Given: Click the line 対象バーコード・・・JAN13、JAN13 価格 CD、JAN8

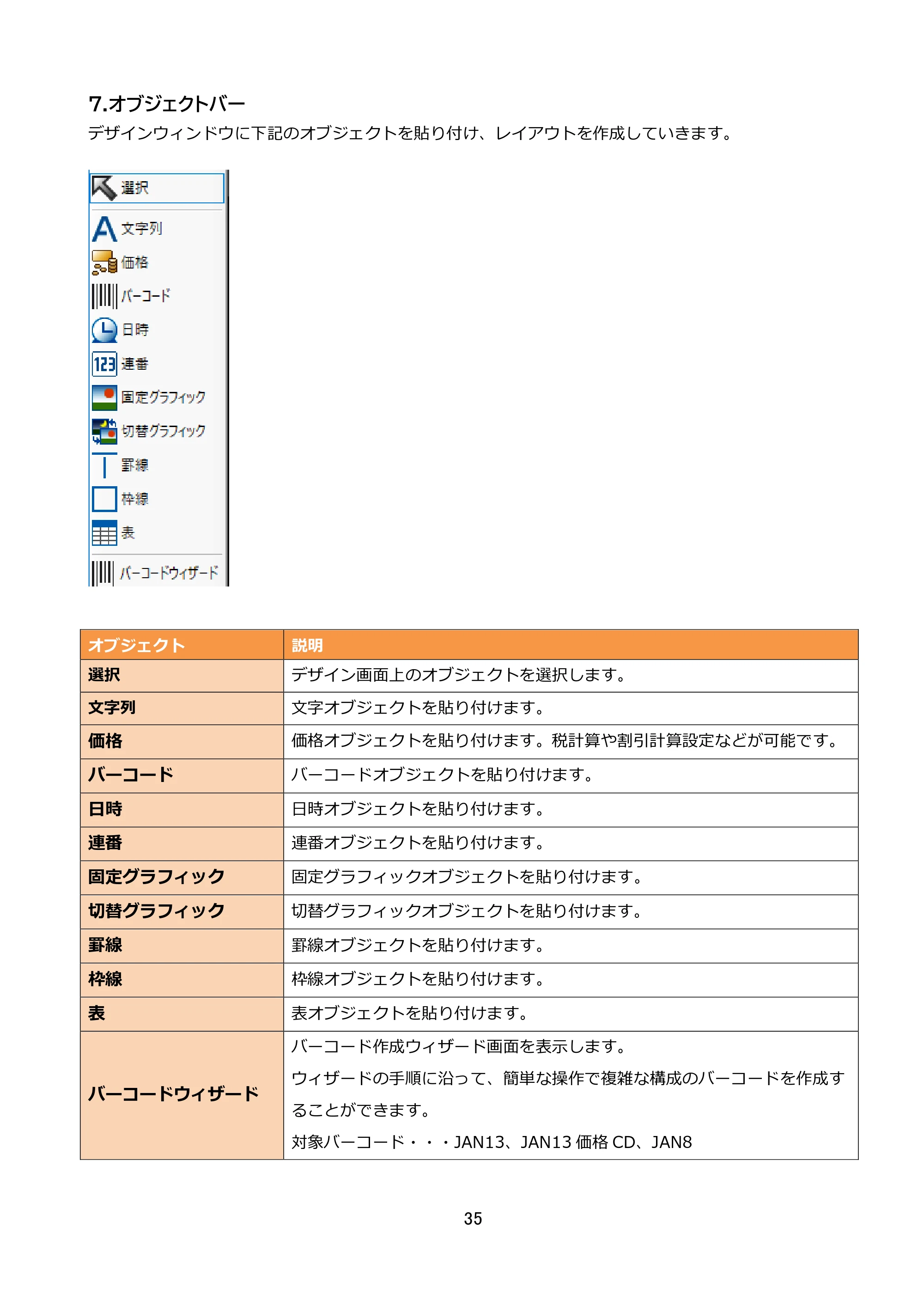Looking at the screenshot, I should click(492, 1142).
